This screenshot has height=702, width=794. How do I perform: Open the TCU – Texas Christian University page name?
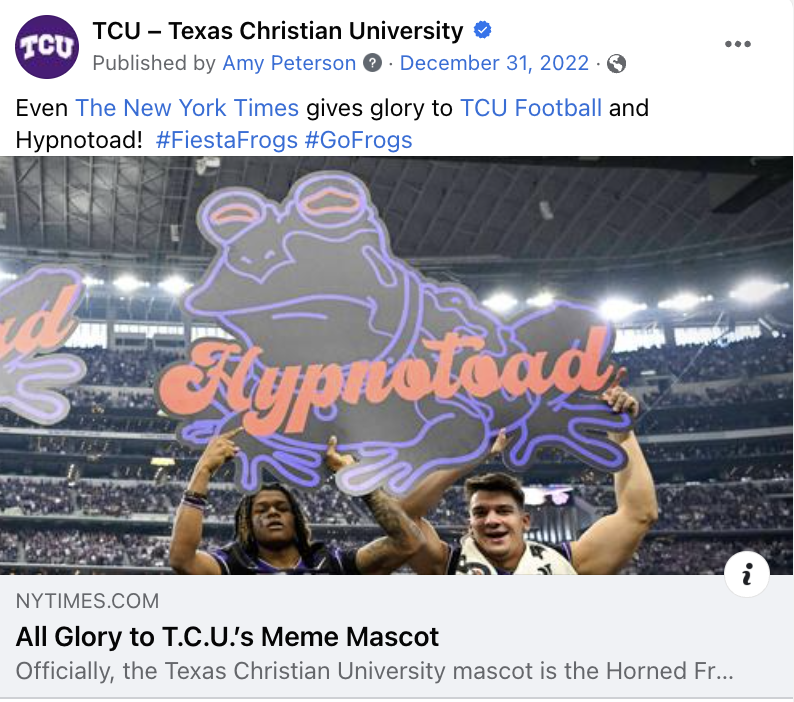[277, 31]
